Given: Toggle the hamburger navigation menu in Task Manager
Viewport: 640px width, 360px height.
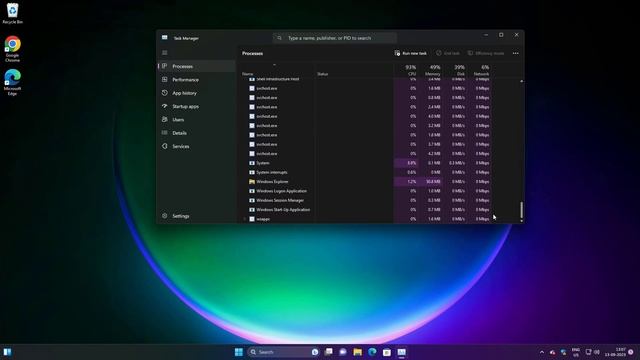Looking at the screenshot, I should tap(164, 53).
